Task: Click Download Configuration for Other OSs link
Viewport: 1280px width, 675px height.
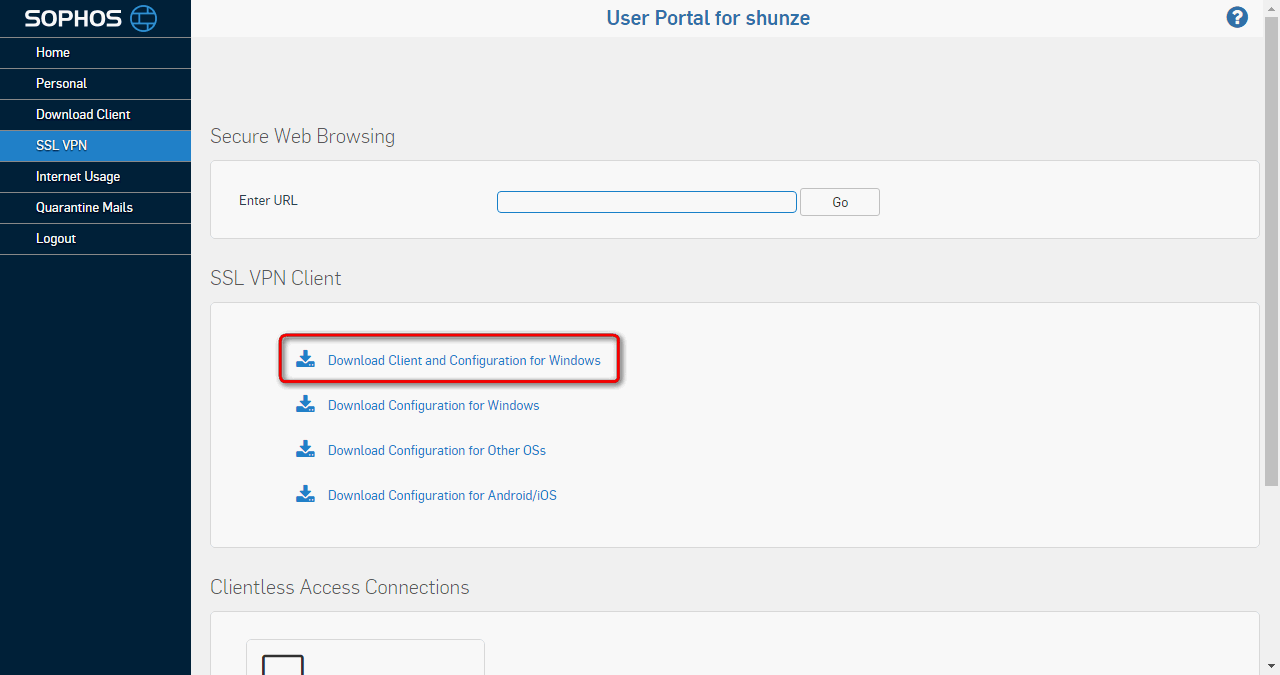Action: [437, 450]
